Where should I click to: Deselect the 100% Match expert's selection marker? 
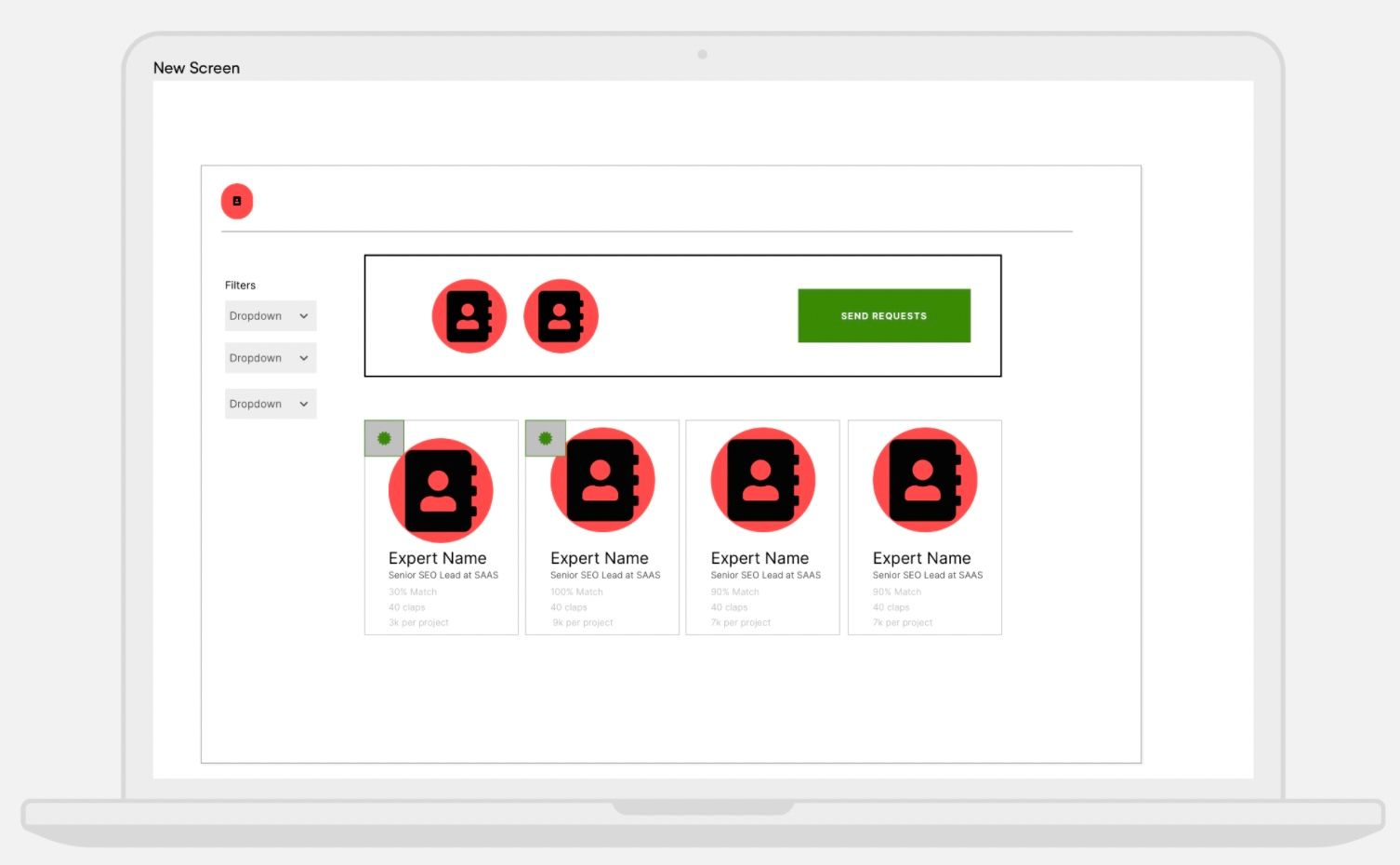tap(545, 437)
